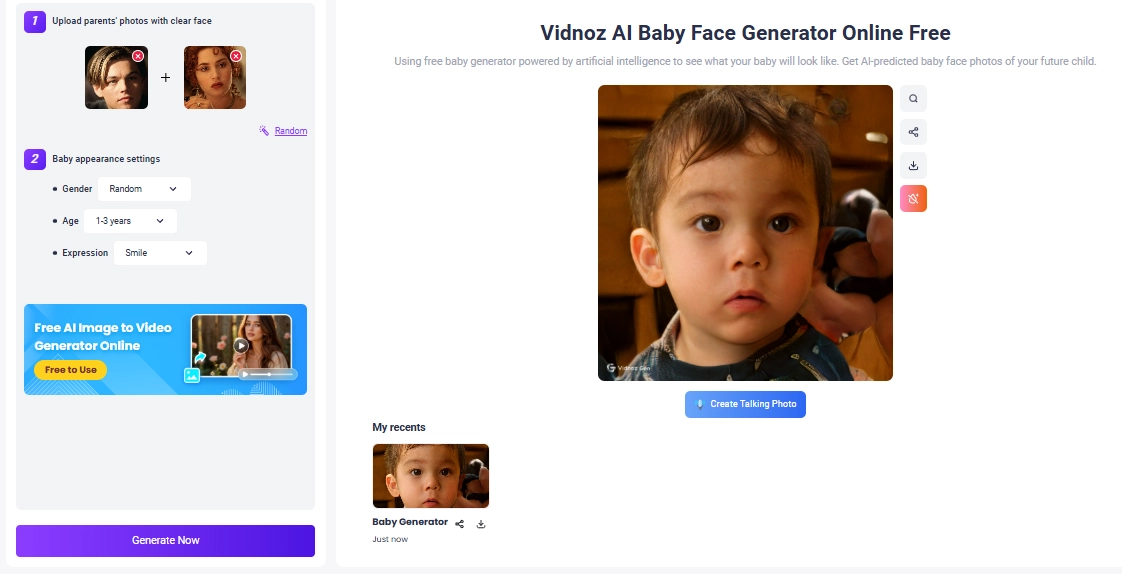Click the image icon on banner preview
This screenshot has width=1122, height=574.
192,375
